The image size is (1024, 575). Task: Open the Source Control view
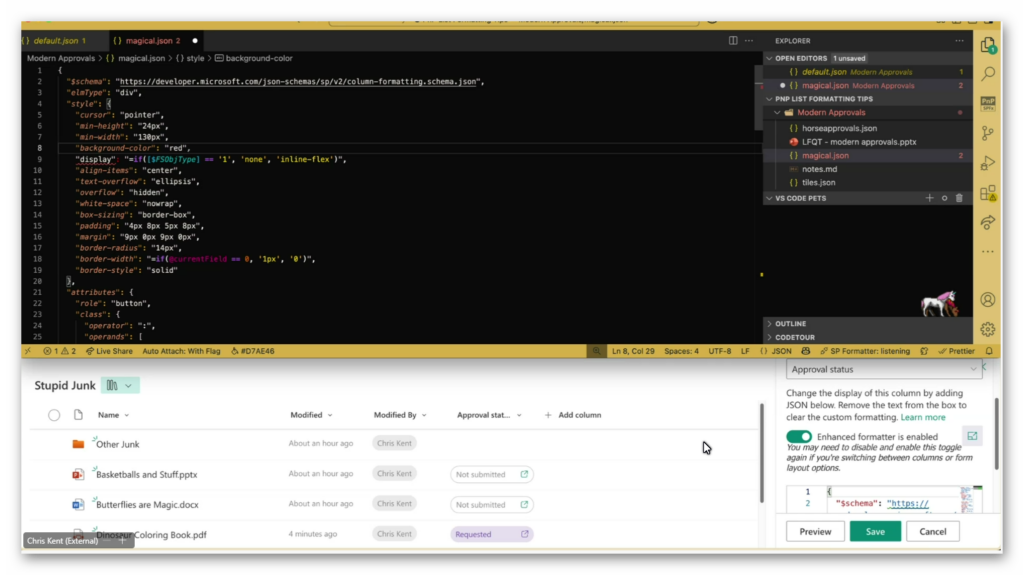click(x=988, y=133)
